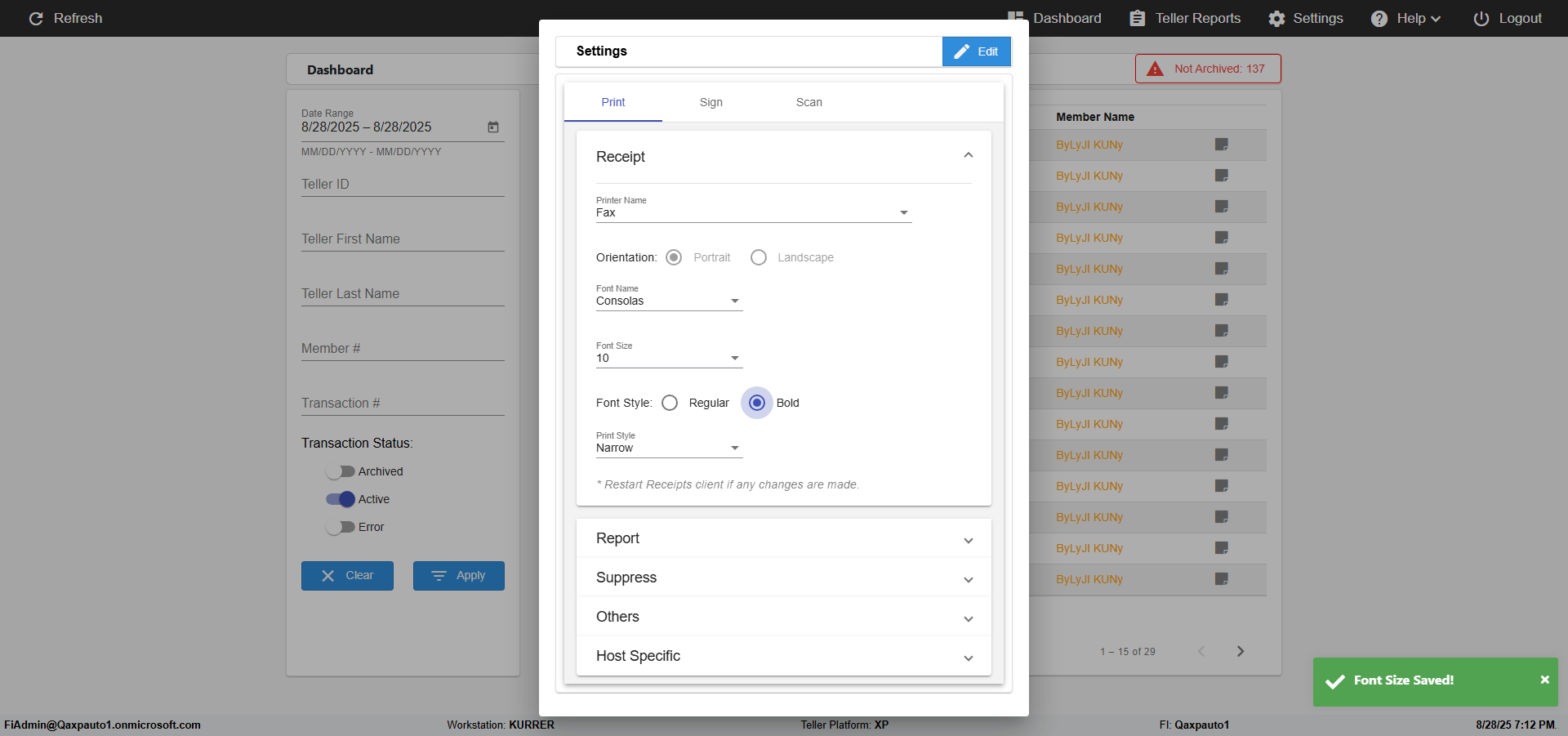Click into the Teller Last Name field

tap(403, 293)
